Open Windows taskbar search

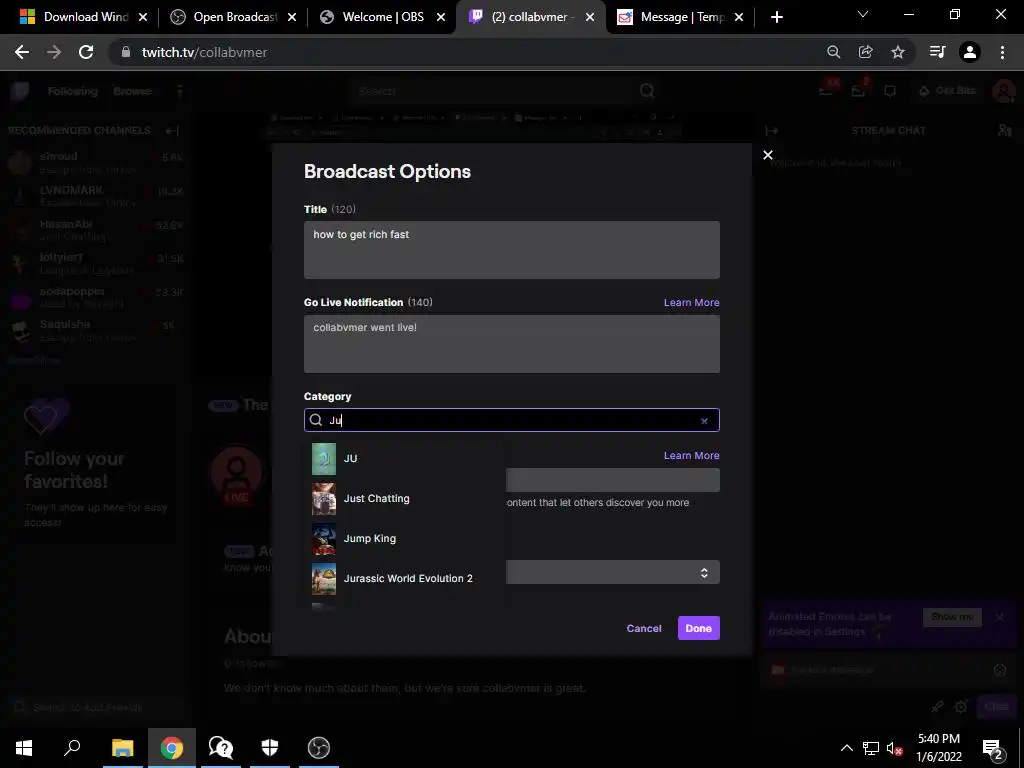72,748
